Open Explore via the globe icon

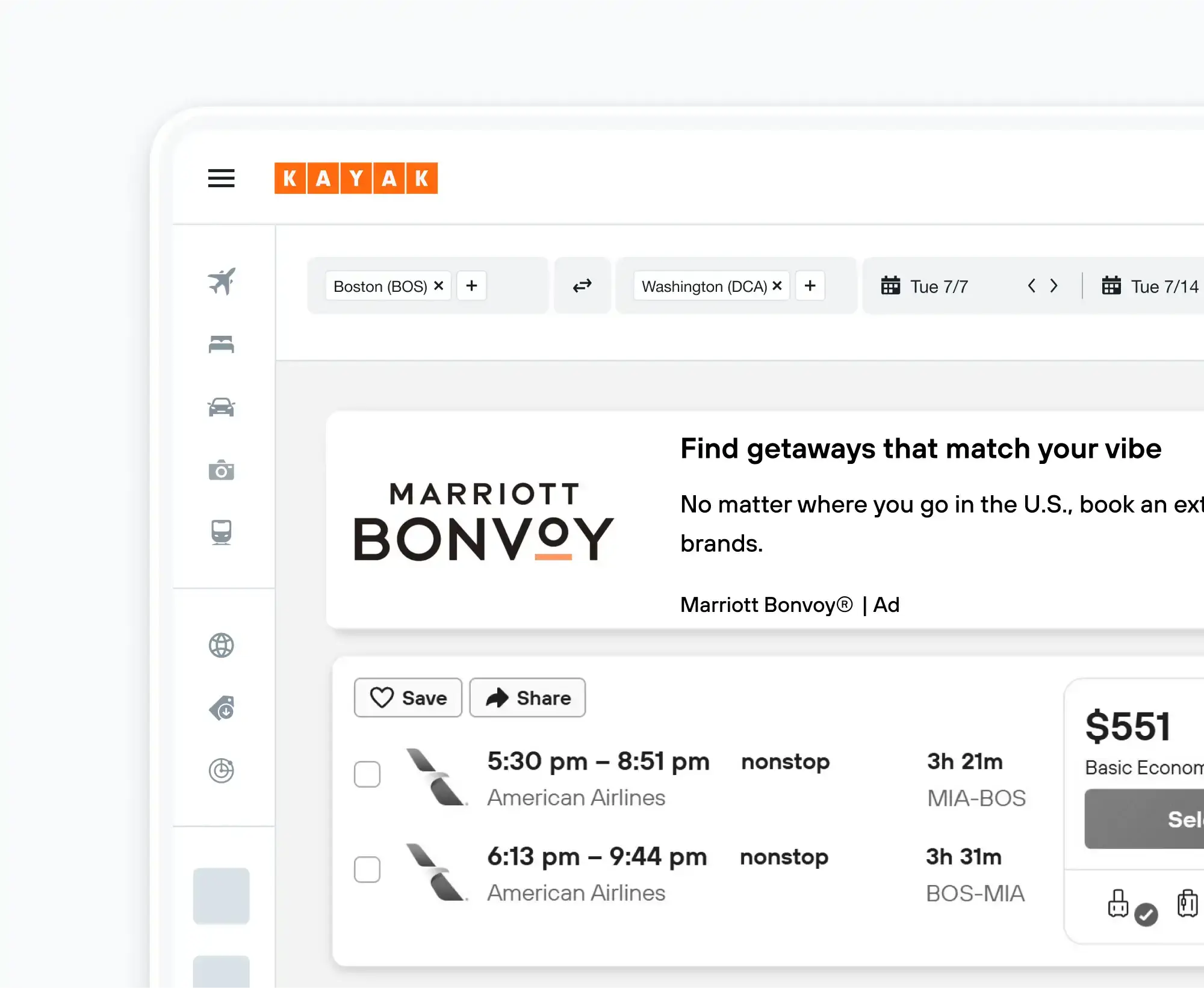point(222,646)
